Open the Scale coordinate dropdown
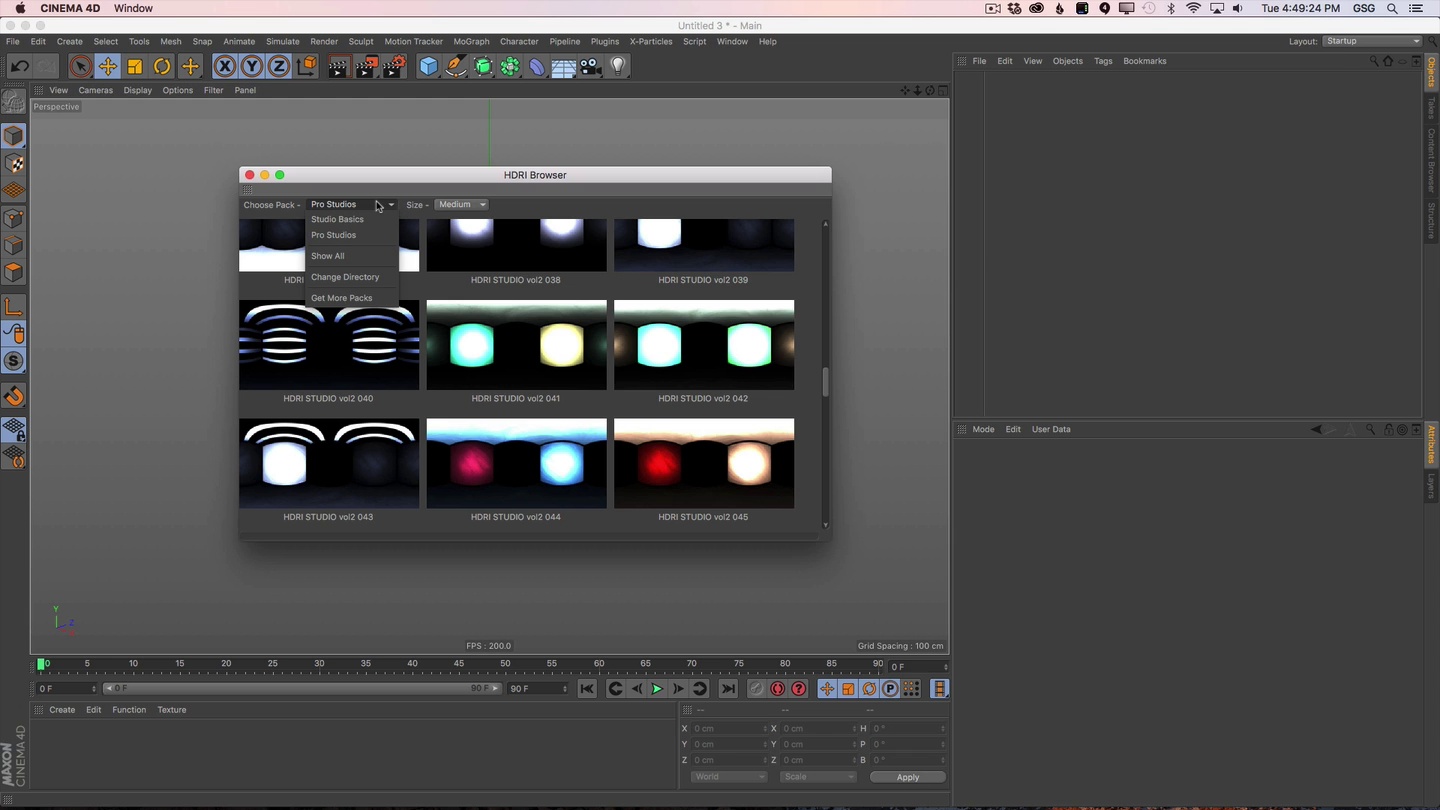1440x810 pixels. click(x=817, y=777)
